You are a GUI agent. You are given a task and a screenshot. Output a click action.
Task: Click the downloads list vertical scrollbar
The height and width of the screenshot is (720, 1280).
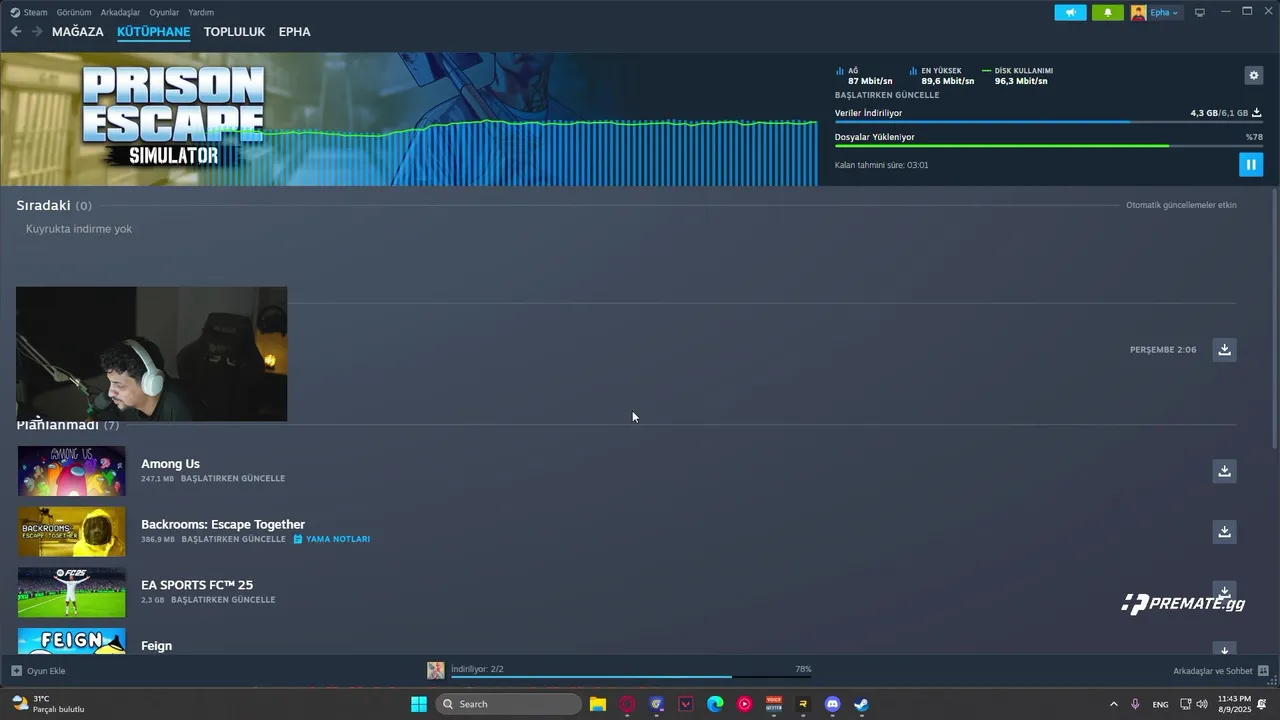coord(1273,318)
